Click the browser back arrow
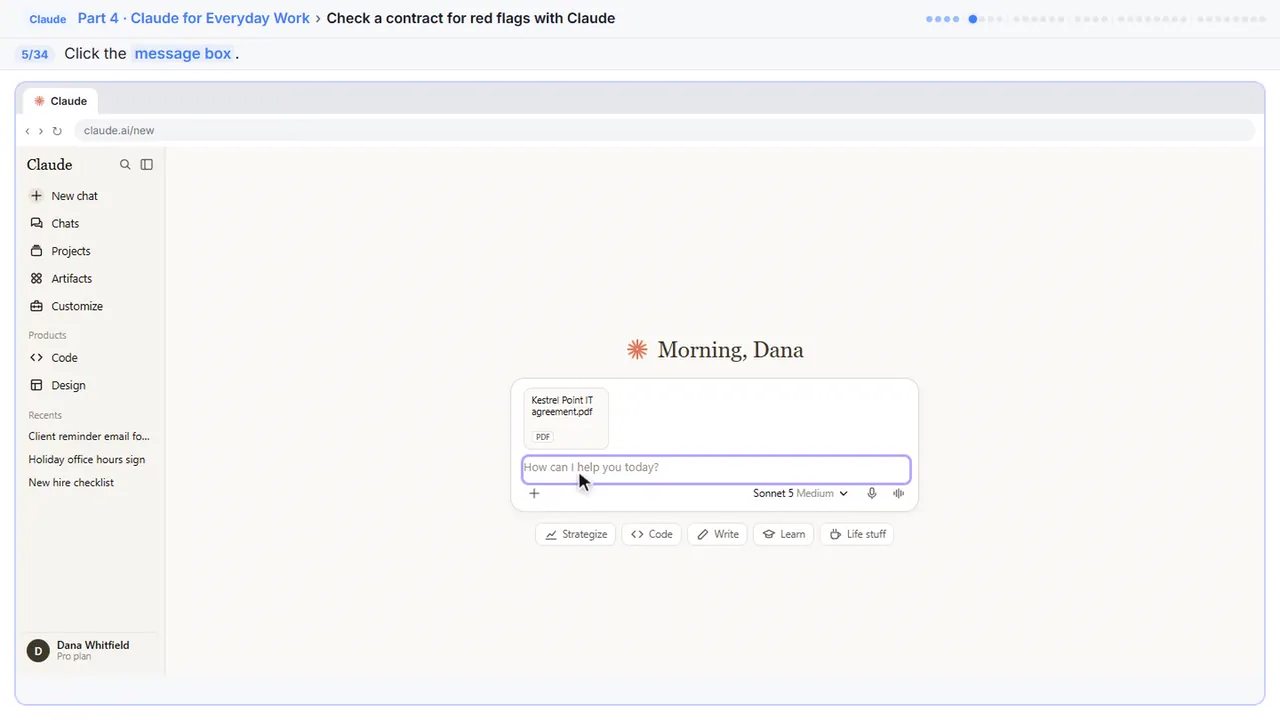This screenshot has width=1280, height=720. click(x=28, y=131)
